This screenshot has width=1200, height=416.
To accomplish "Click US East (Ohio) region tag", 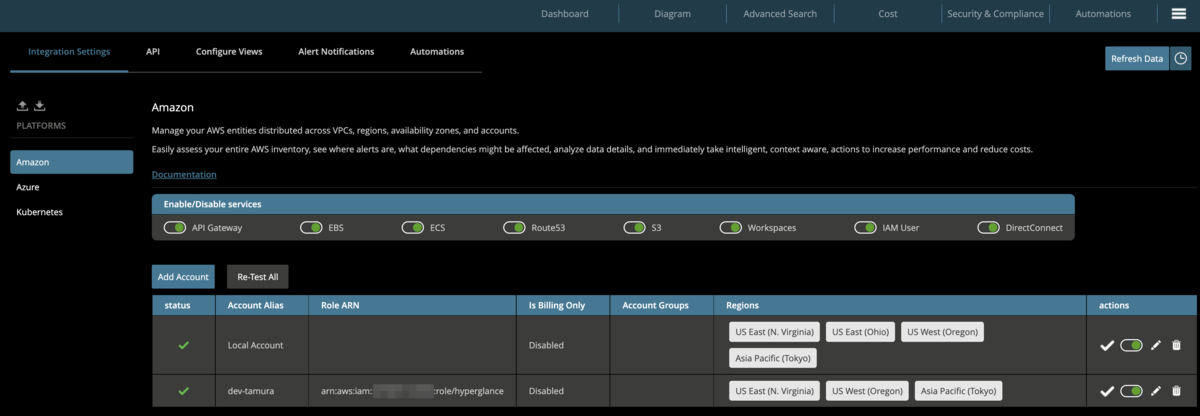I will point(860,331).
